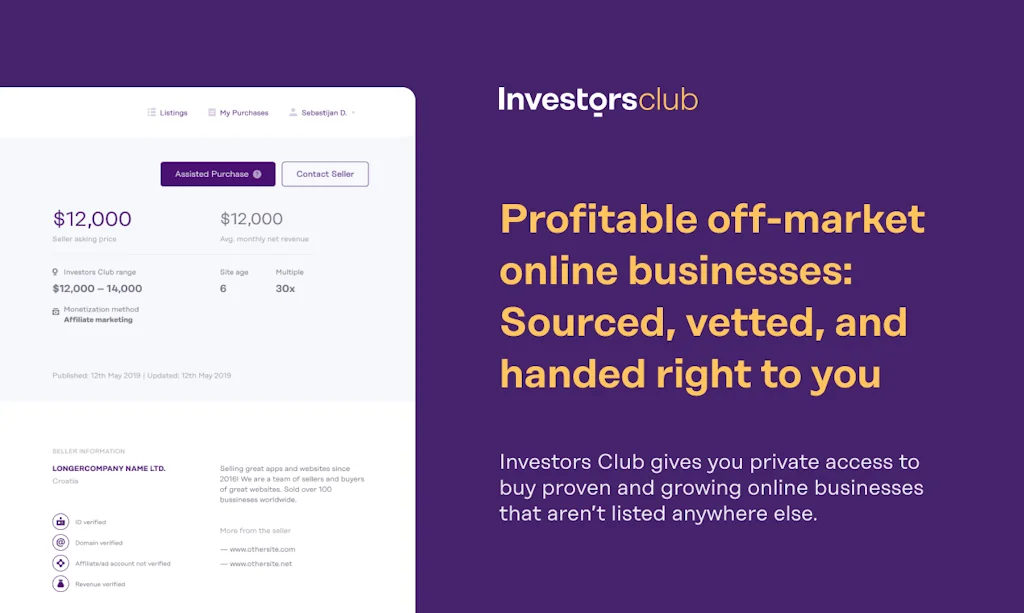Click the ID verified badge icon
This screenshot has width=1024, height=613.
60,521
